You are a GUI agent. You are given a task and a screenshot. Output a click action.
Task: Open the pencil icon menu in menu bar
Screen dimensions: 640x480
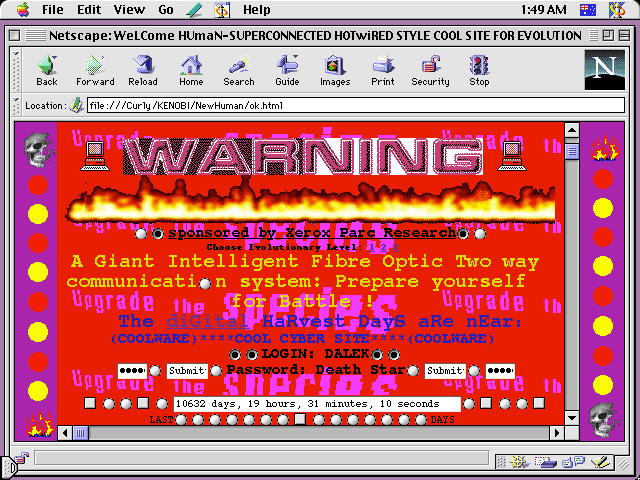194,10
